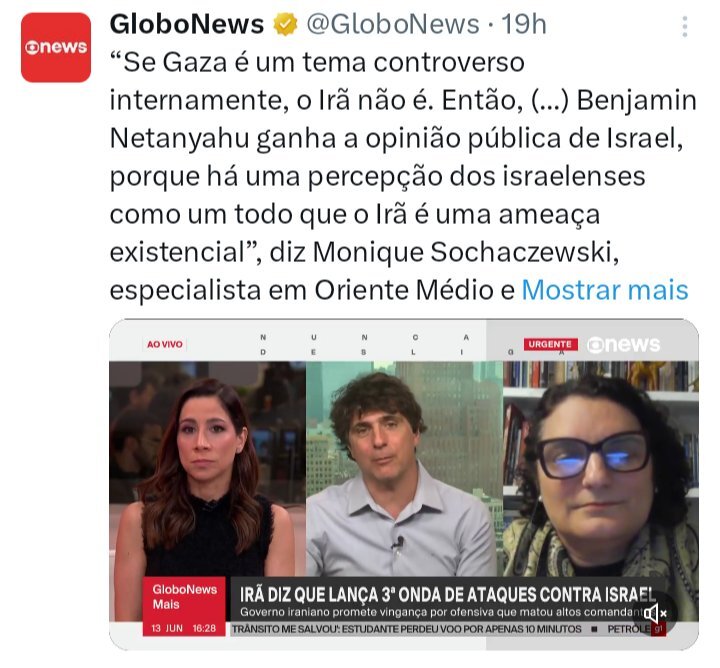Click the GloboNews logo watermark in video
The height and width of the screenshot is (668, 720).
pos(624,345)
